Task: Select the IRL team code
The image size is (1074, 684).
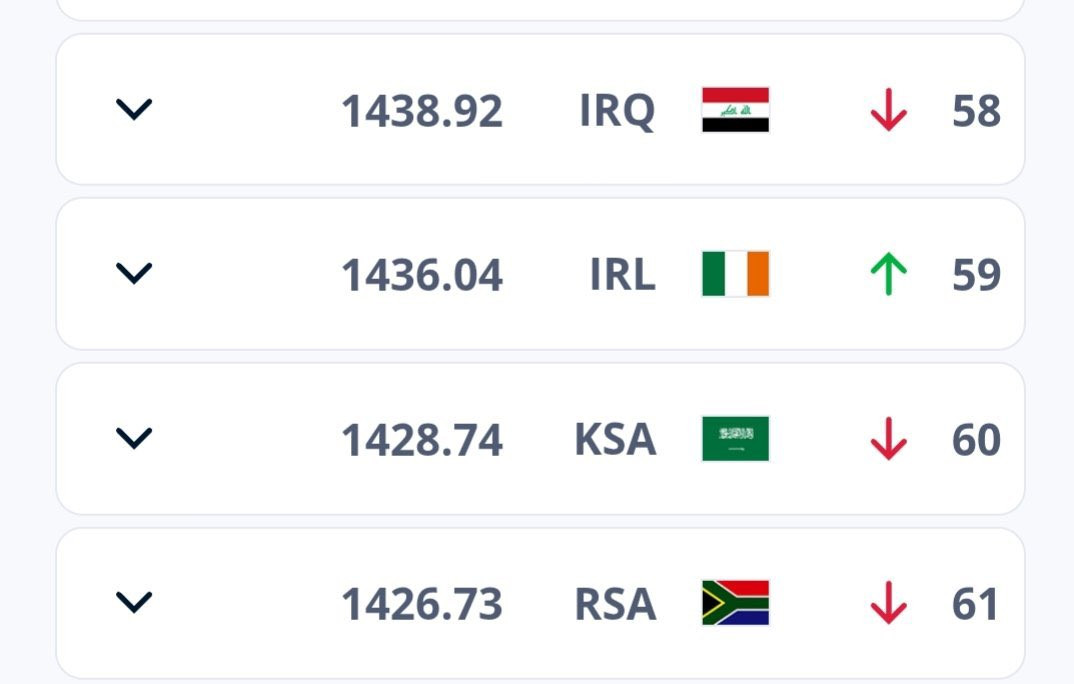Action: (623, 275)
